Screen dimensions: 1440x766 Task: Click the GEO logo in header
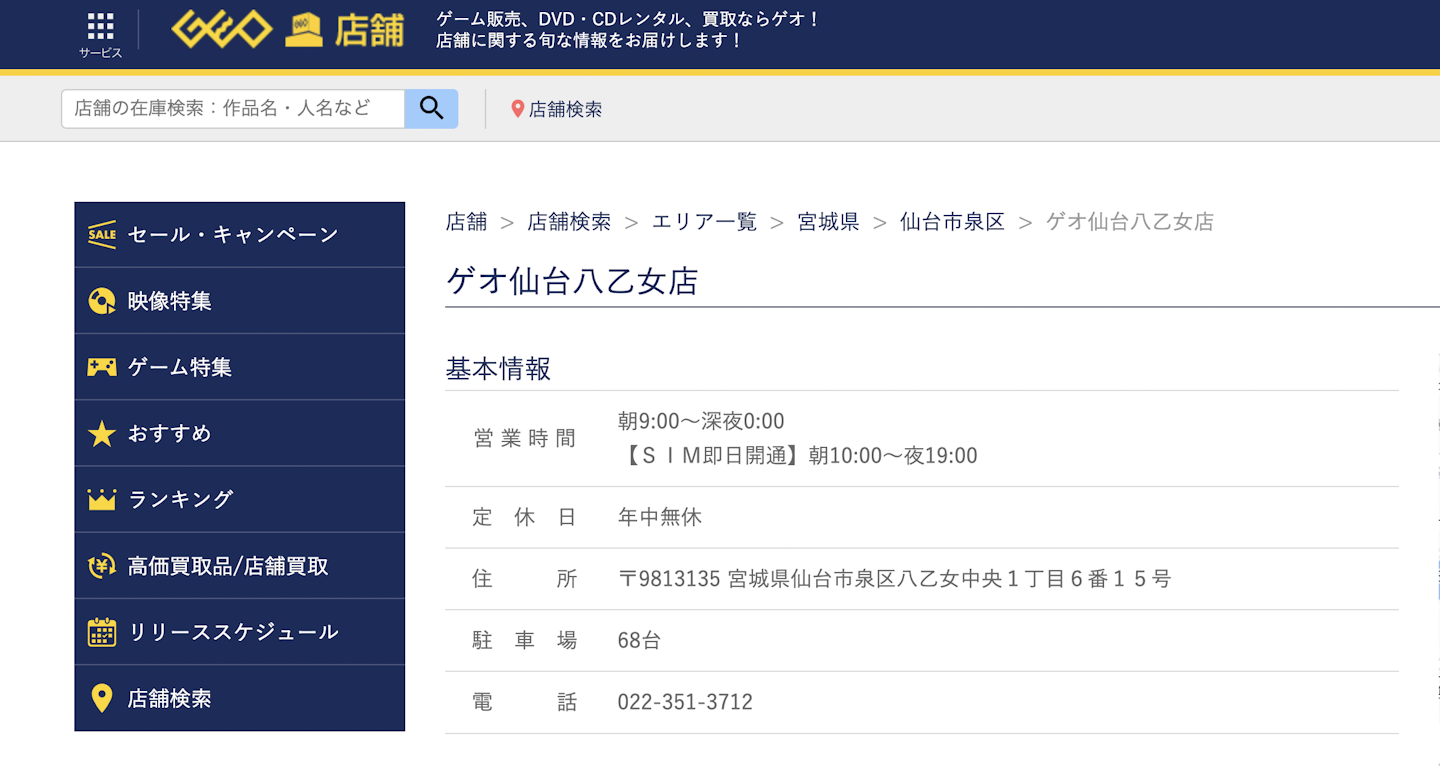[x=221, y=30]
